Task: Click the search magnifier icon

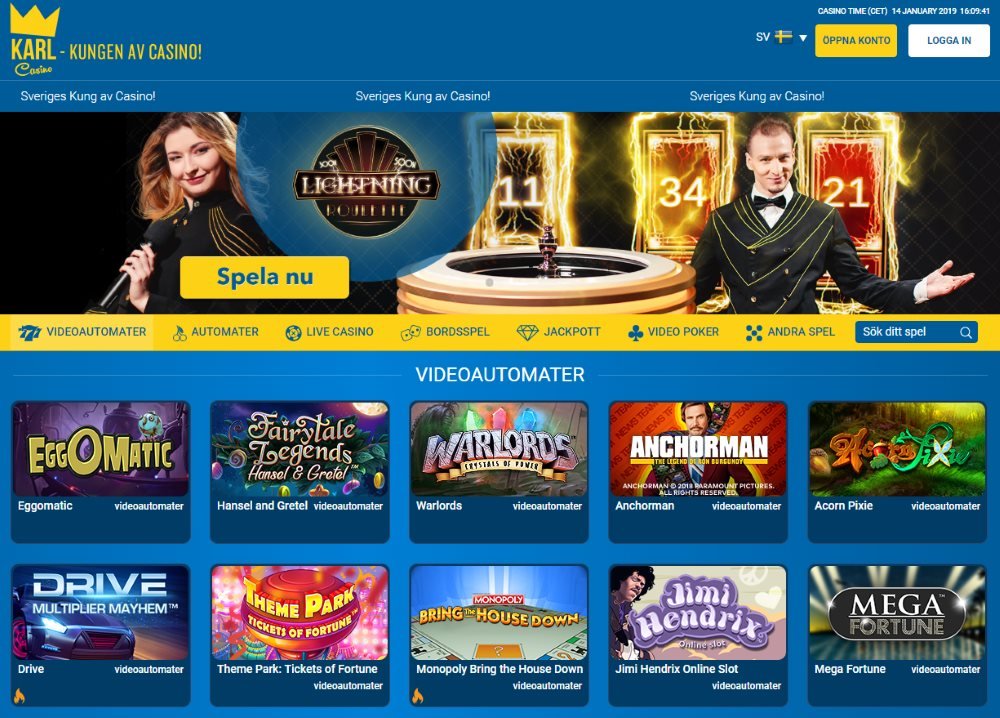Action: tap(966, 332)
